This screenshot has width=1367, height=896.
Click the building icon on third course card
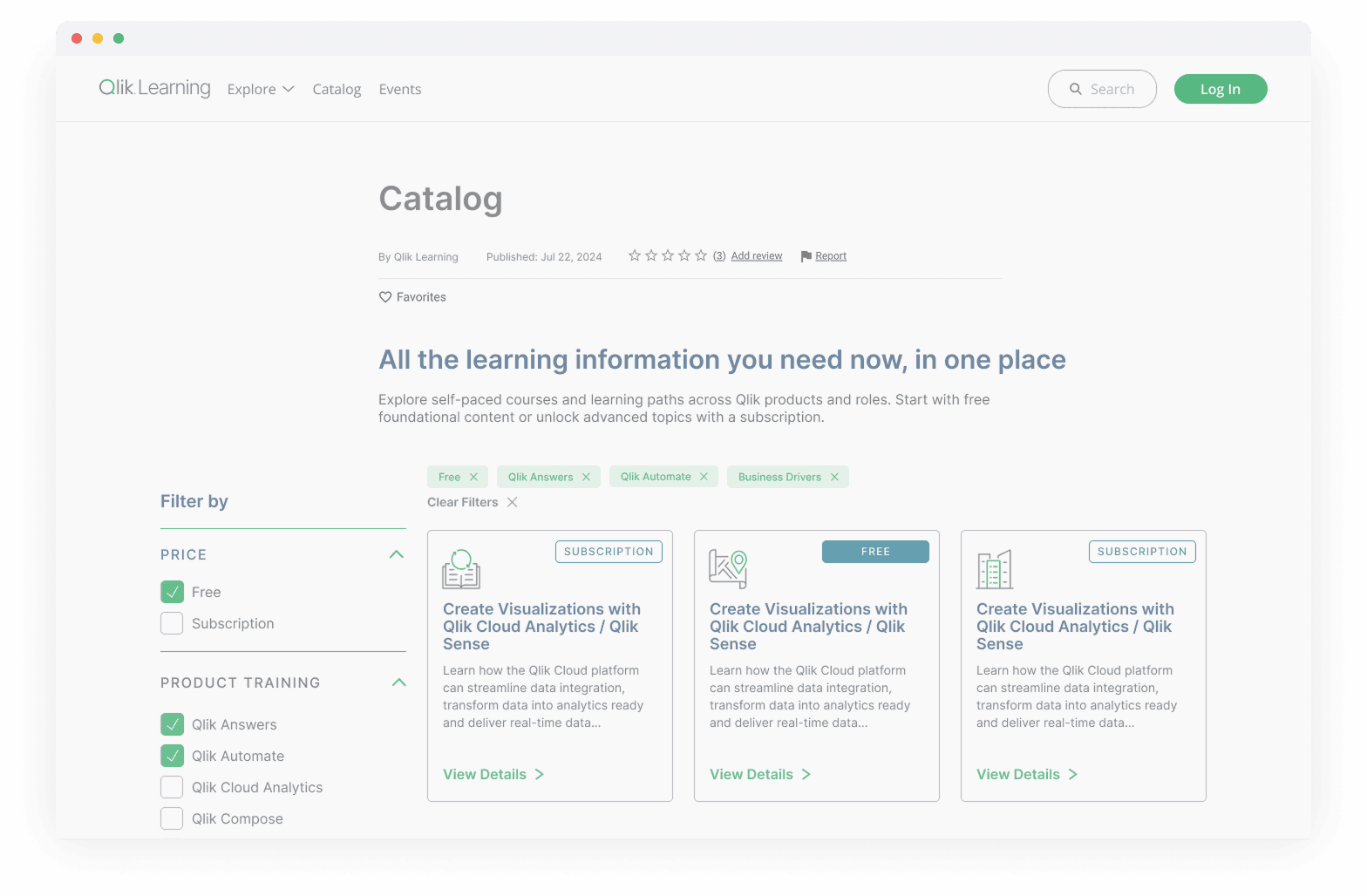pyautogui.click(x=995, y=569)
